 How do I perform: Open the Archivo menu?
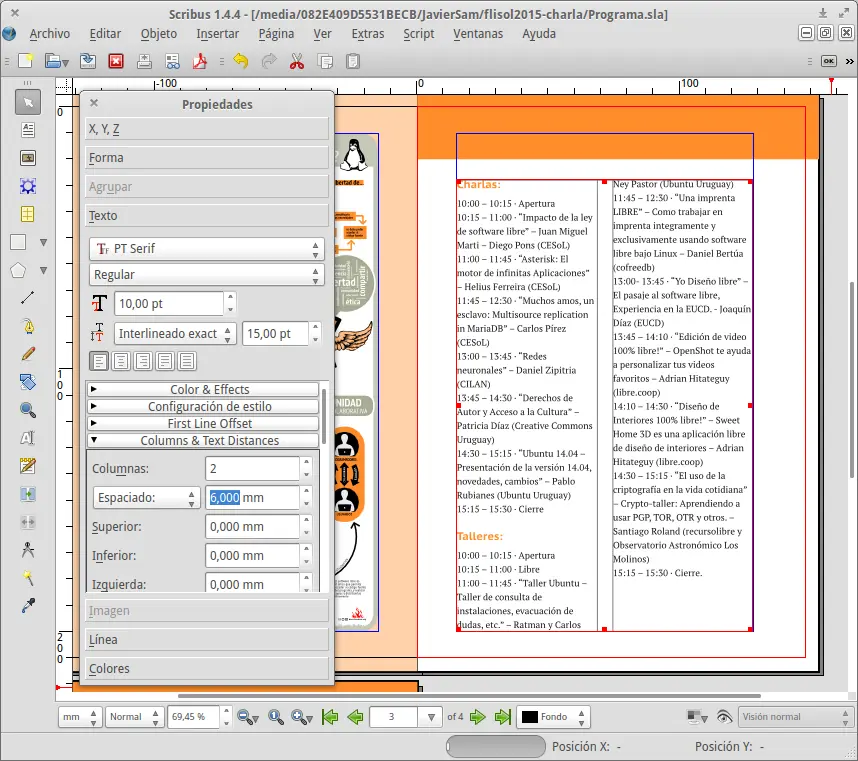coord(49,34)
